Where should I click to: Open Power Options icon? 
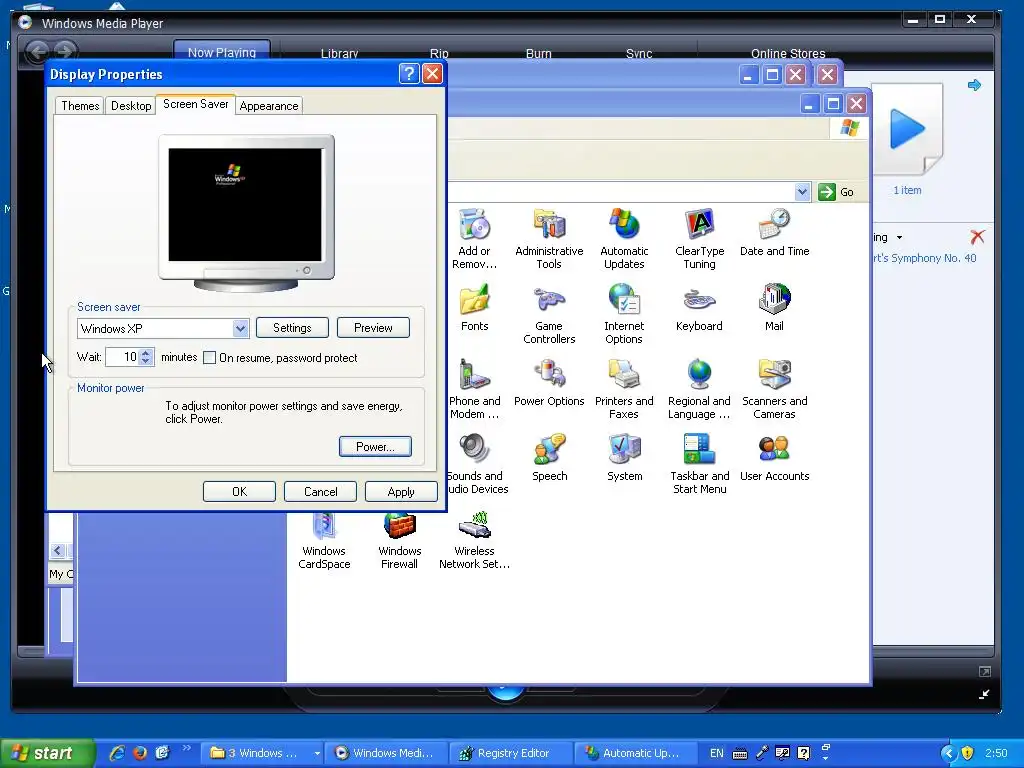pos(549,383)
